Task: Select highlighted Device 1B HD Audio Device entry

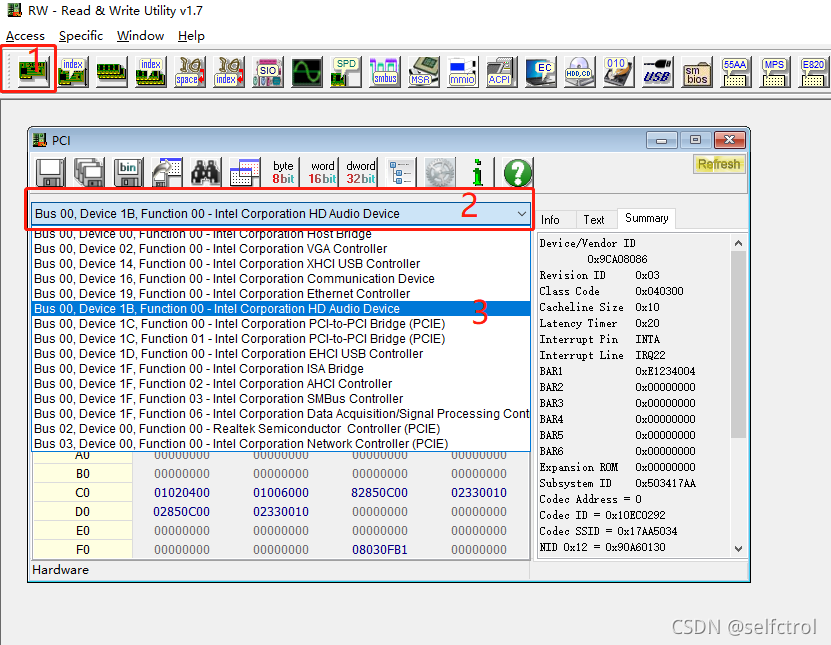Action: pos(281,308)
